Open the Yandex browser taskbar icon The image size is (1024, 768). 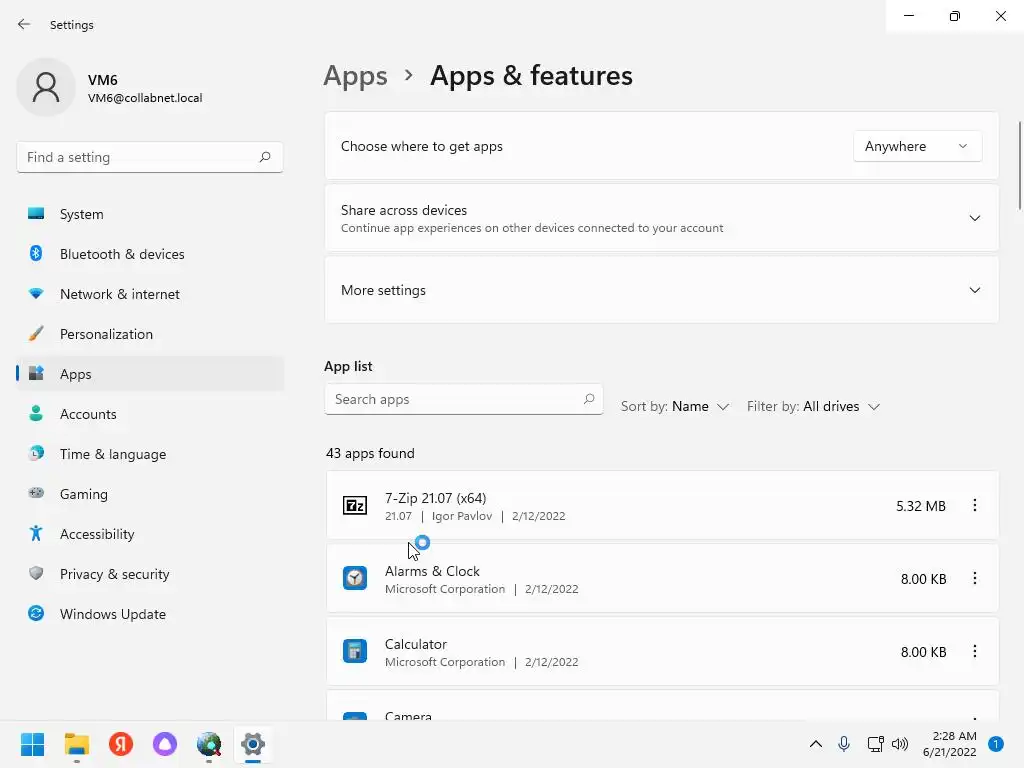(121, 744)
